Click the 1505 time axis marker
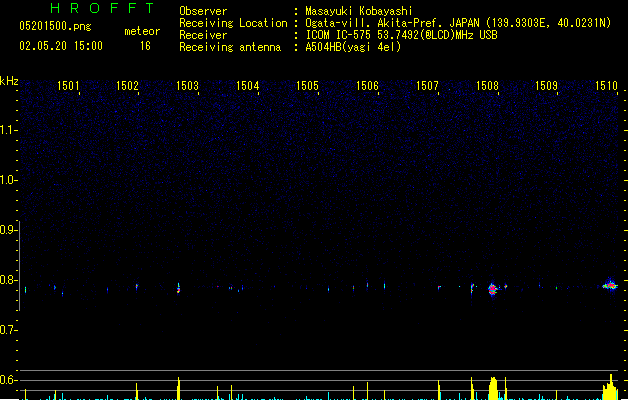Viewport: 629px width, 400px height. point(307,86)
